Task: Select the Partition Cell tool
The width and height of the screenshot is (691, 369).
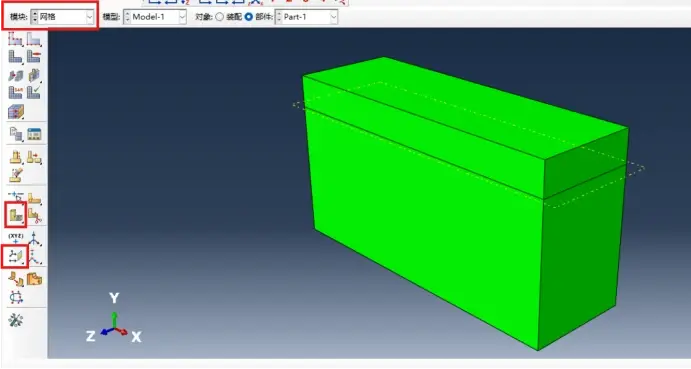Action: click(x=16, y=215)
